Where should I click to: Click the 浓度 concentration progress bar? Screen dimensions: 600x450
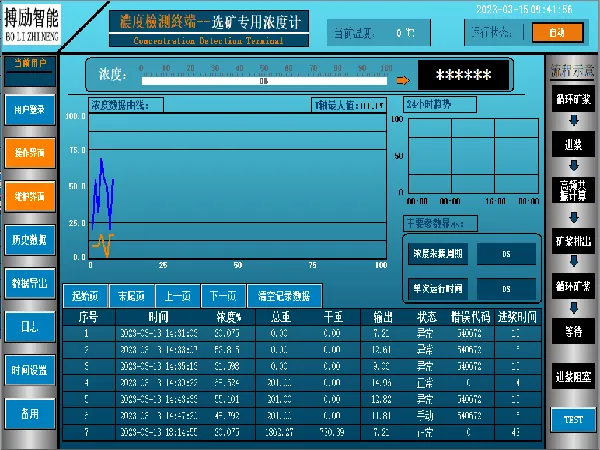[266, 75]
